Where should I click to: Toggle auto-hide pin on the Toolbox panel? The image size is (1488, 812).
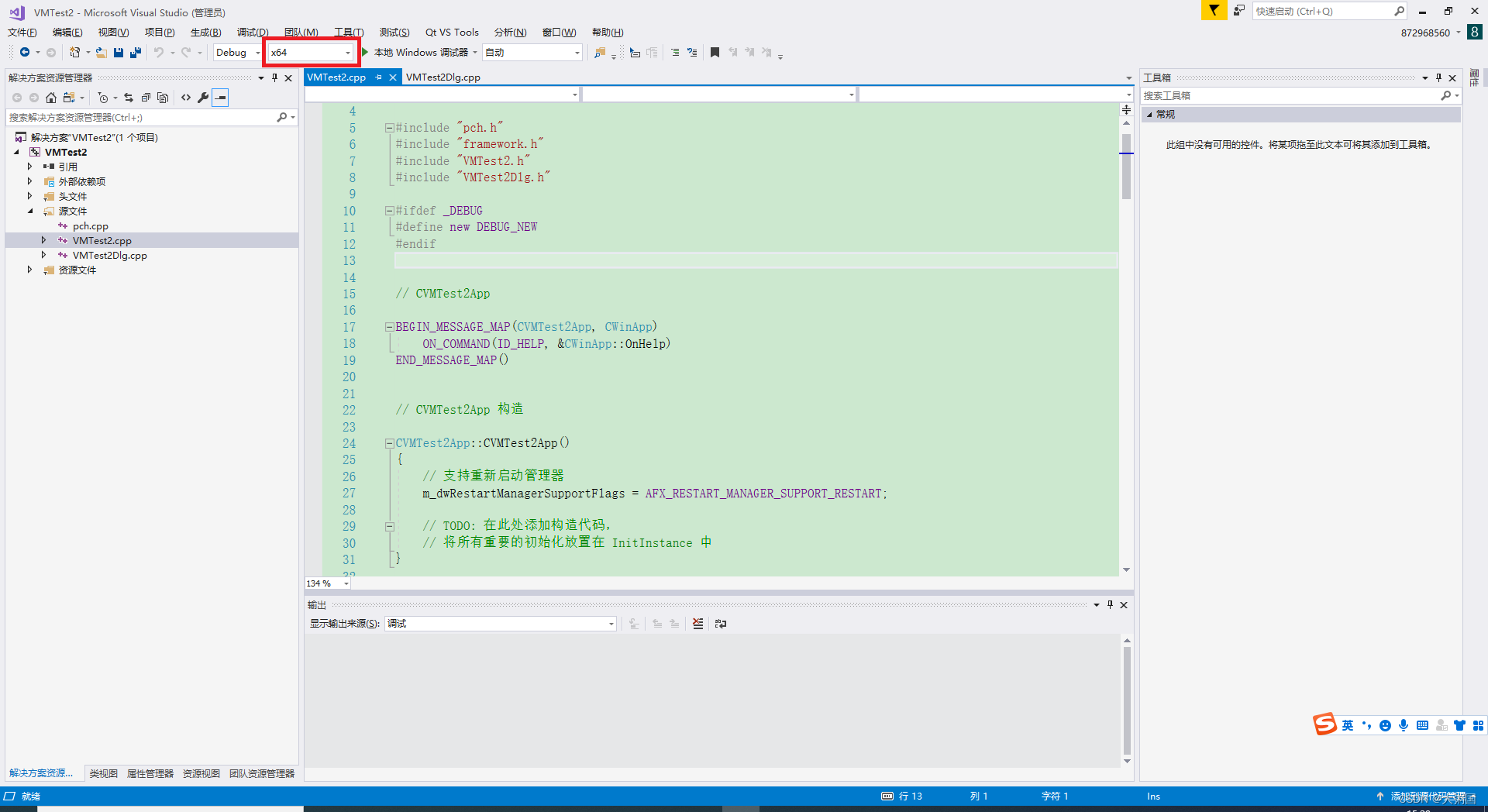click(x=1438, y=77)
